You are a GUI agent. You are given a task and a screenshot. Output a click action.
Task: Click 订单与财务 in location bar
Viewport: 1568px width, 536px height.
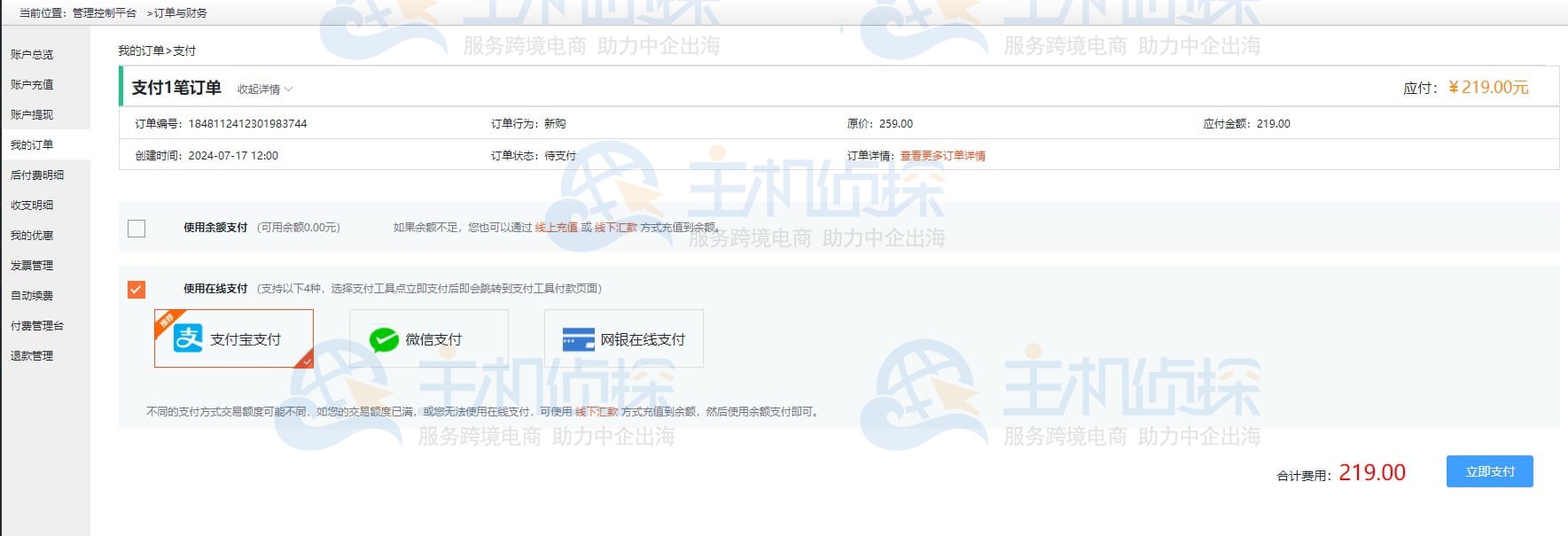pos(181,12)
